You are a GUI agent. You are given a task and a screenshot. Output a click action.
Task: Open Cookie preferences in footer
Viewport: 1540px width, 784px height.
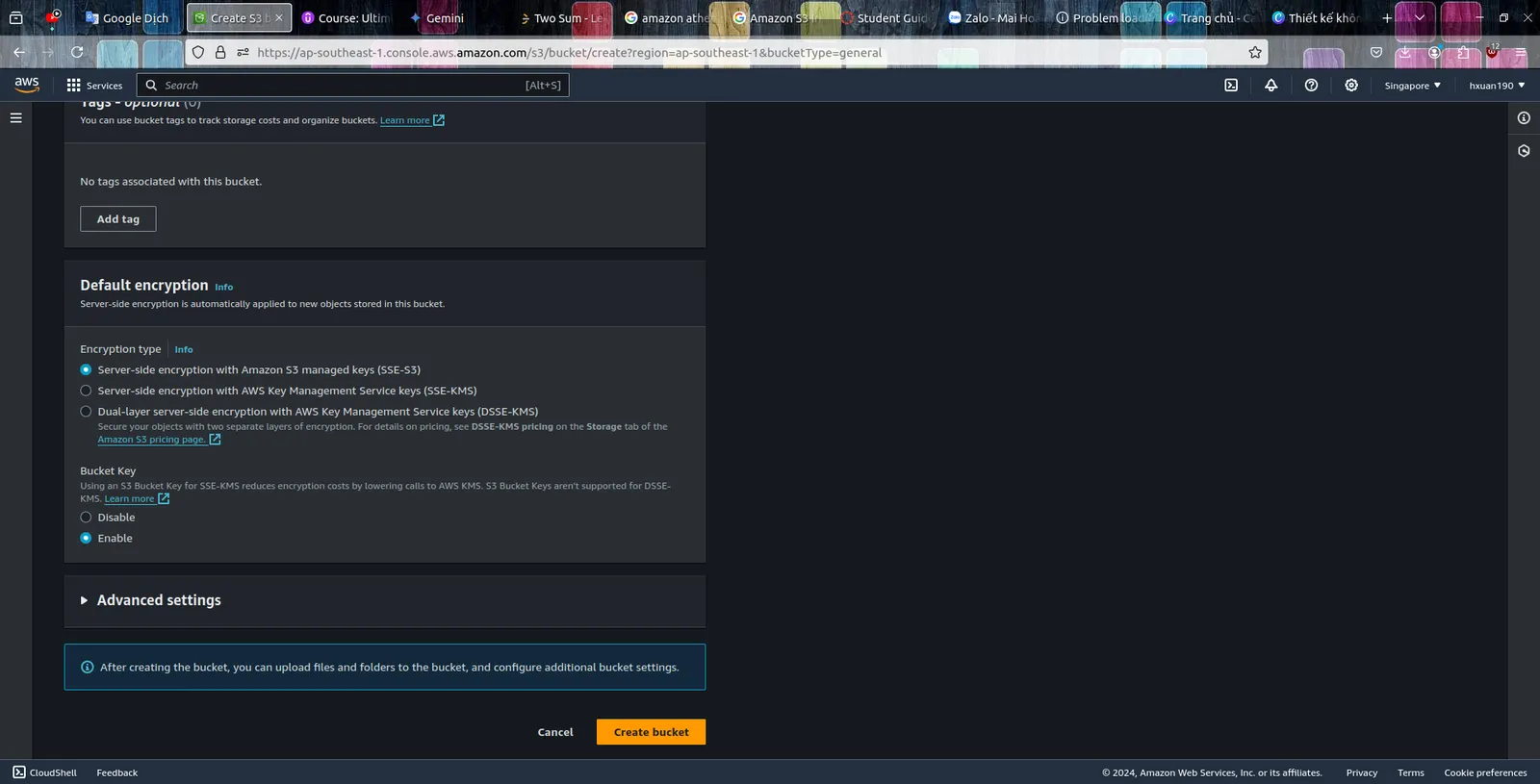point(1485,772)
